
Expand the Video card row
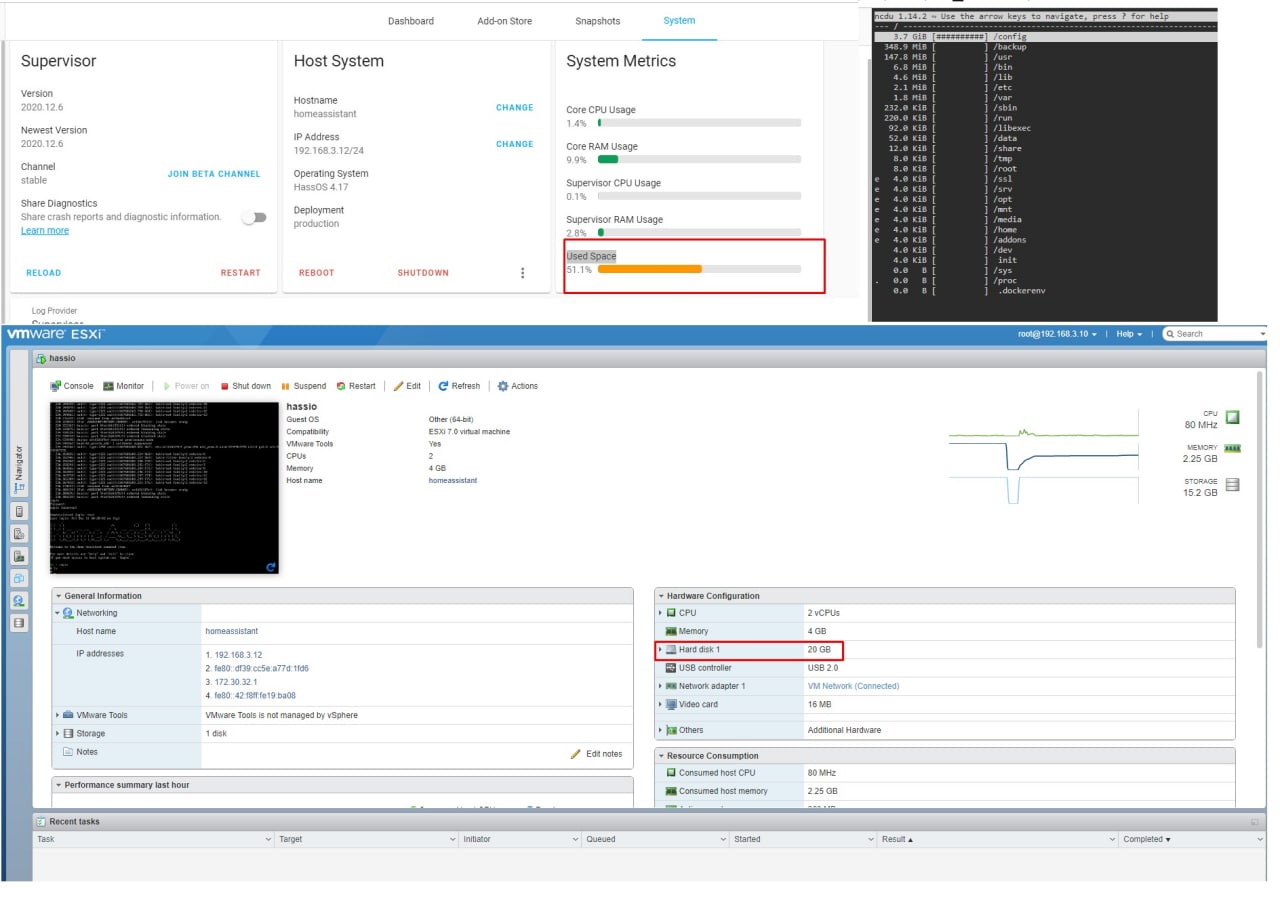[660, 705]
